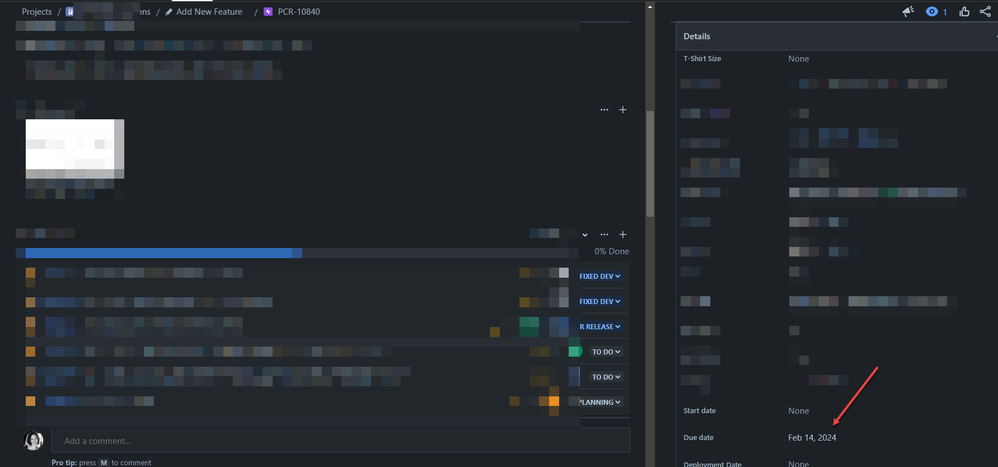Open the Add New Feature breadcrumb link
This screenshot has height=467, width=998.
209,11
